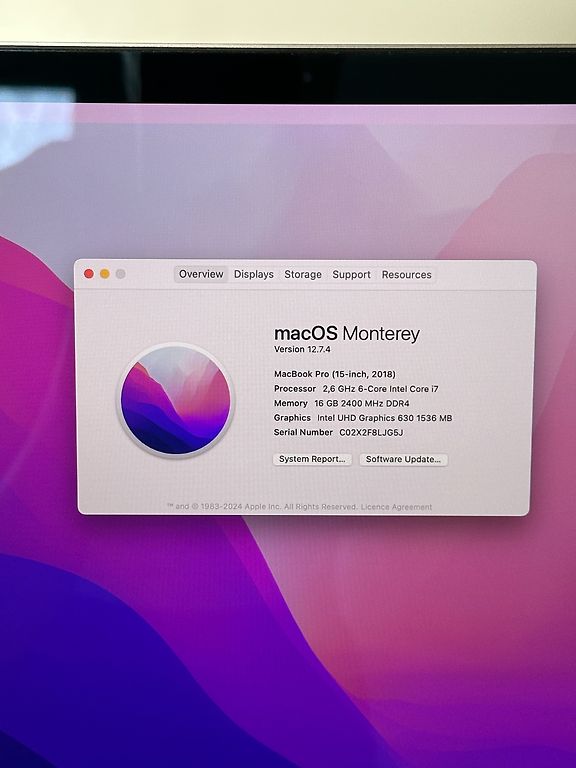576x768 pixels.
Task: Click the Memory 16 GB 2400 MHz DDR4 line
Action: [x=341, y=404]
